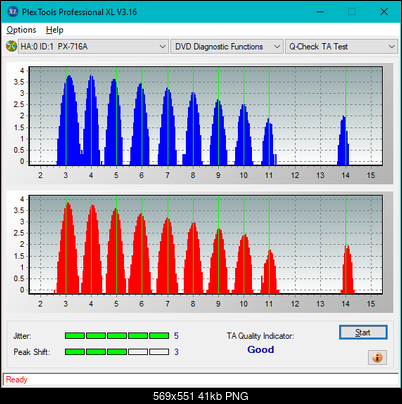Screen dimensions: 402x404
Task: Click the Jitter value 5
Action: (x=176, y=335)
